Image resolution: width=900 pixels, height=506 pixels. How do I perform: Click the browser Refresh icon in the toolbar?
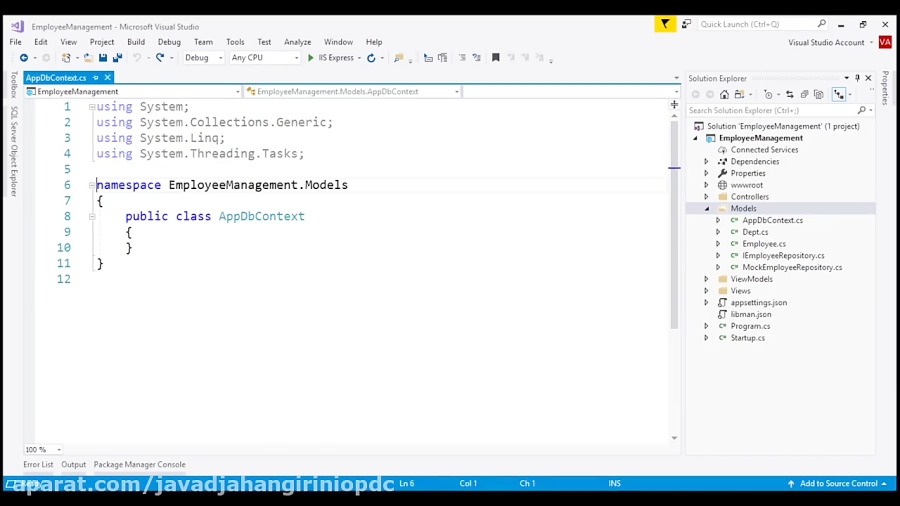coord(371,58)
